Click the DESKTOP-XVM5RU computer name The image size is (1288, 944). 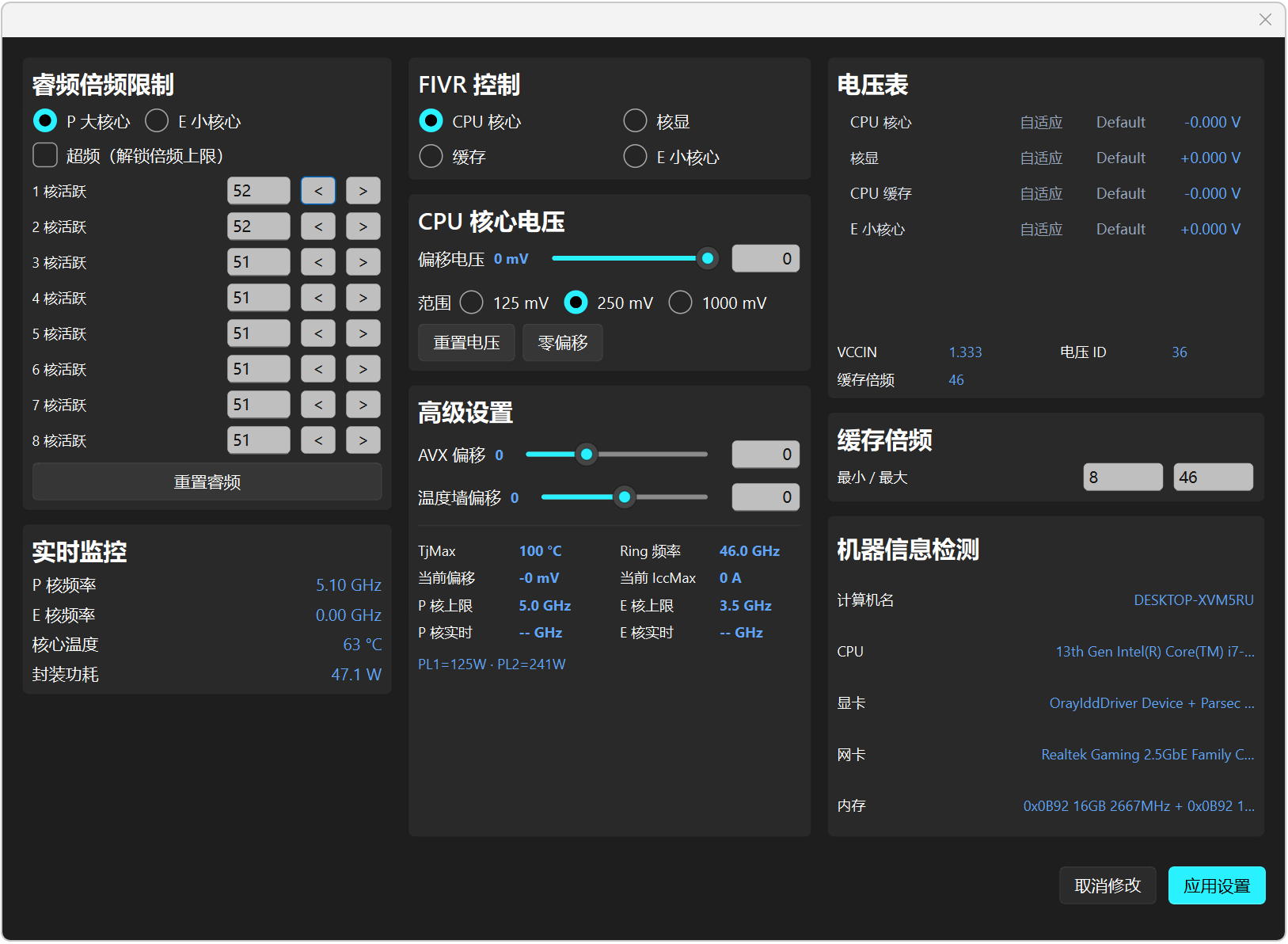point(1193,600)
